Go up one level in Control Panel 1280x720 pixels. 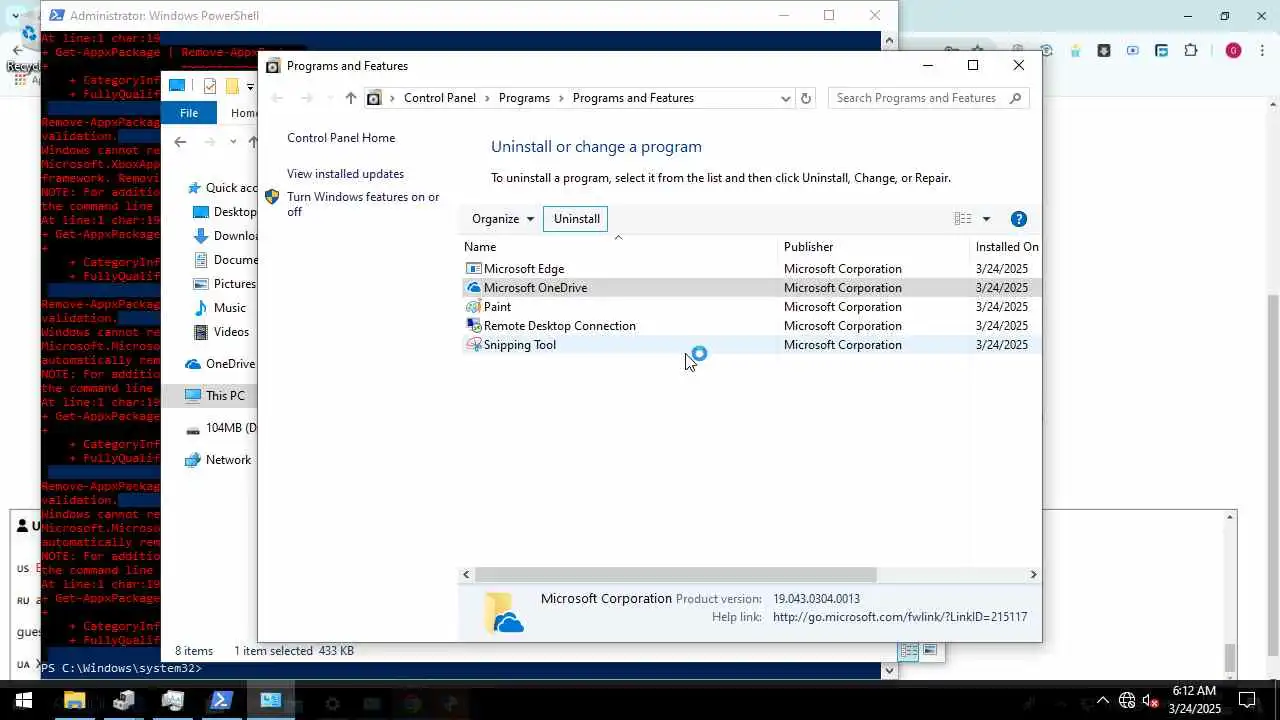coord(350,98)
